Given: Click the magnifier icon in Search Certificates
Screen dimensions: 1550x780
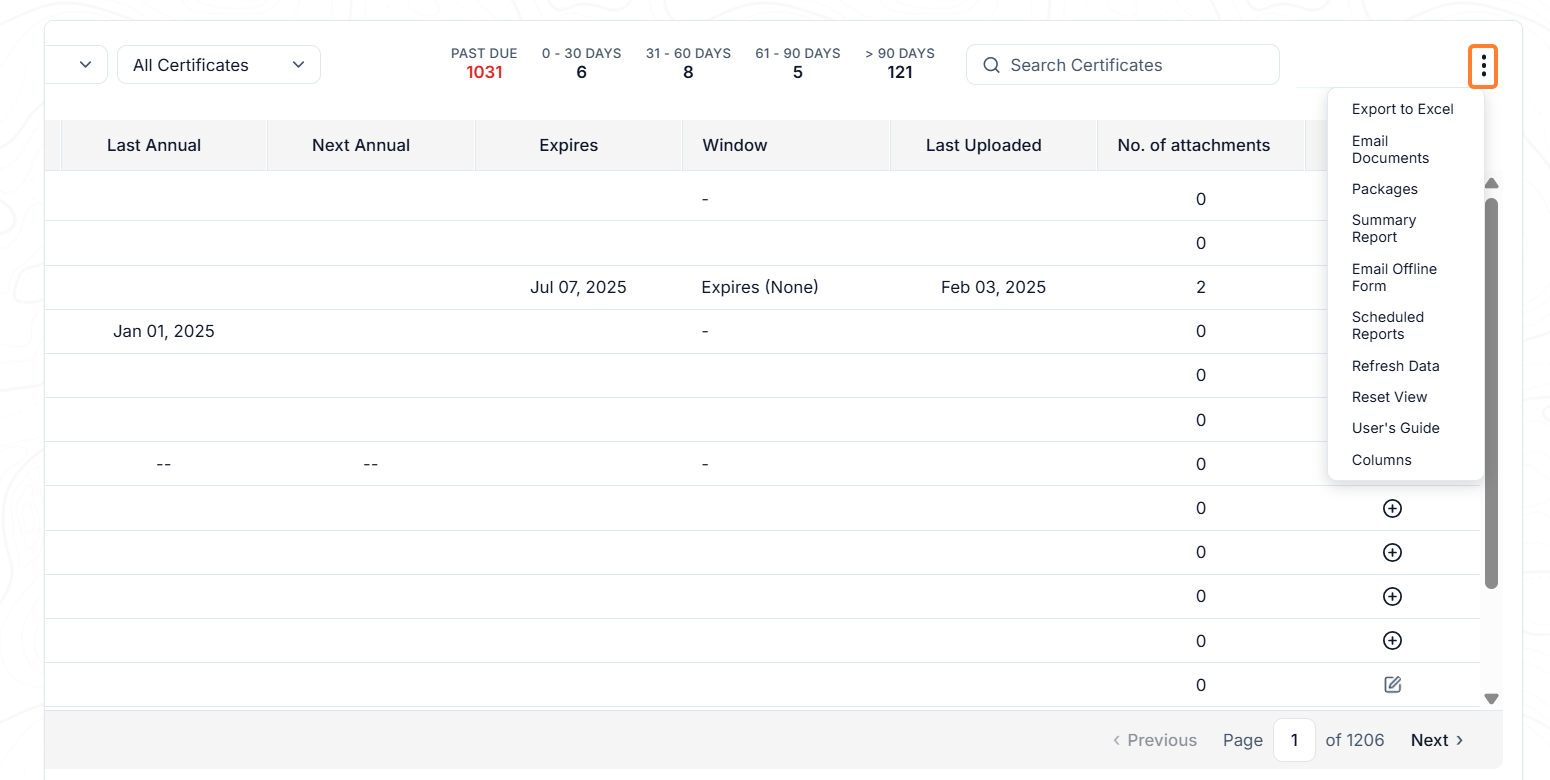Looking at the screenshot, I should 991,65.
